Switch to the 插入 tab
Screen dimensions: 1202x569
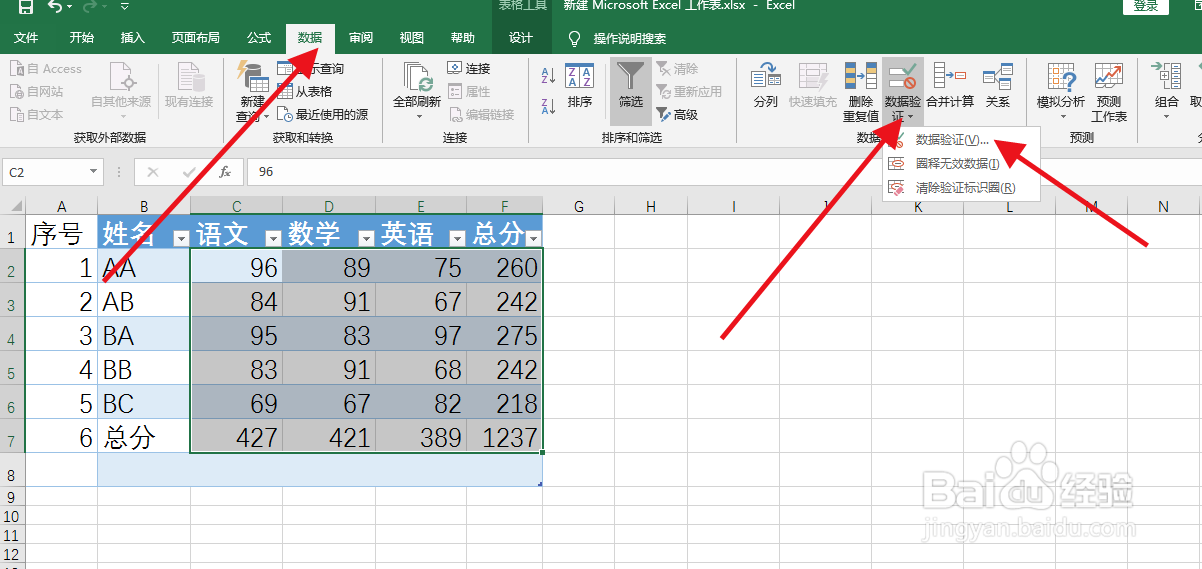132,38
